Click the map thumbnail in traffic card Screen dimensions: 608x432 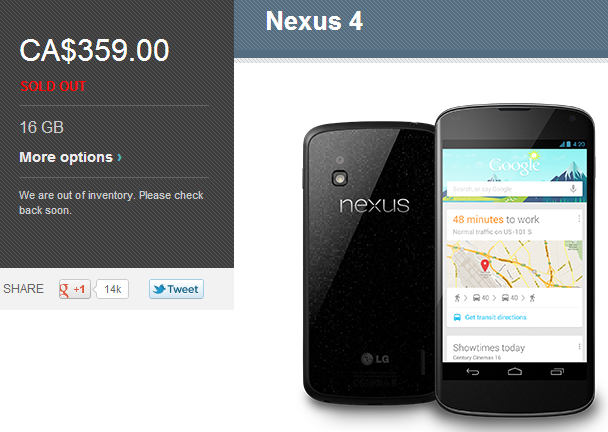[515, 264]
